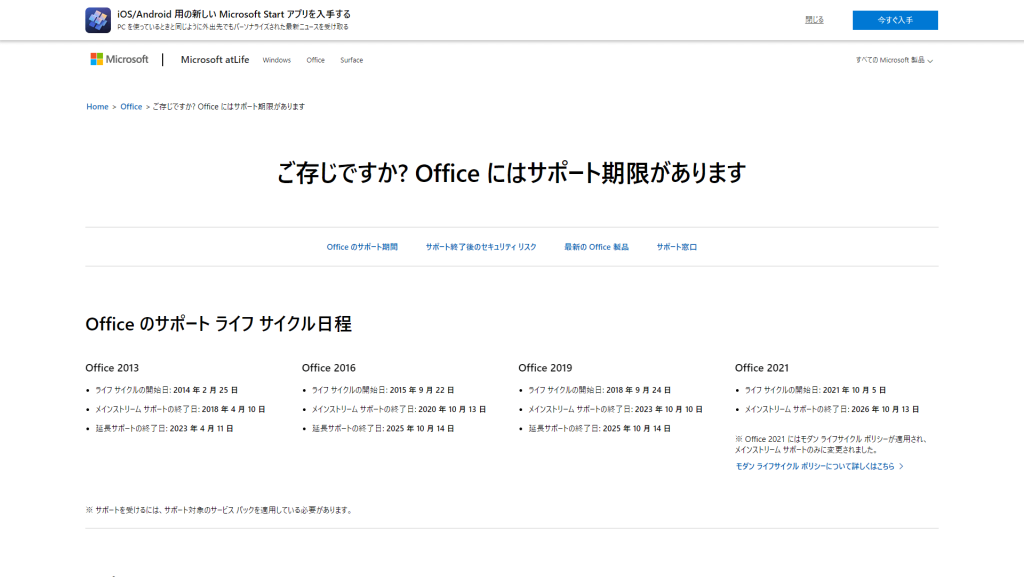Click the Office 2021 modern lifecycle note
1024x577 pixels.
point(831,444)
